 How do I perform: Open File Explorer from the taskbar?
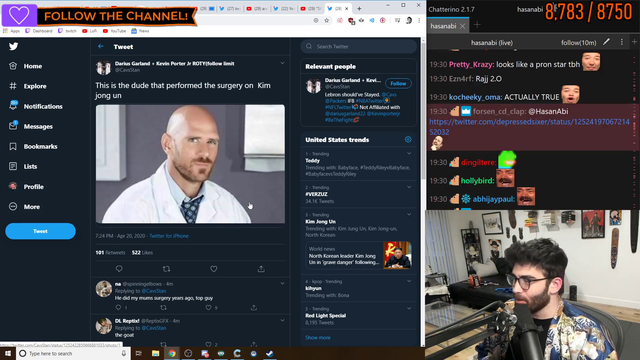pyautogui.click(x=156, y=353)
